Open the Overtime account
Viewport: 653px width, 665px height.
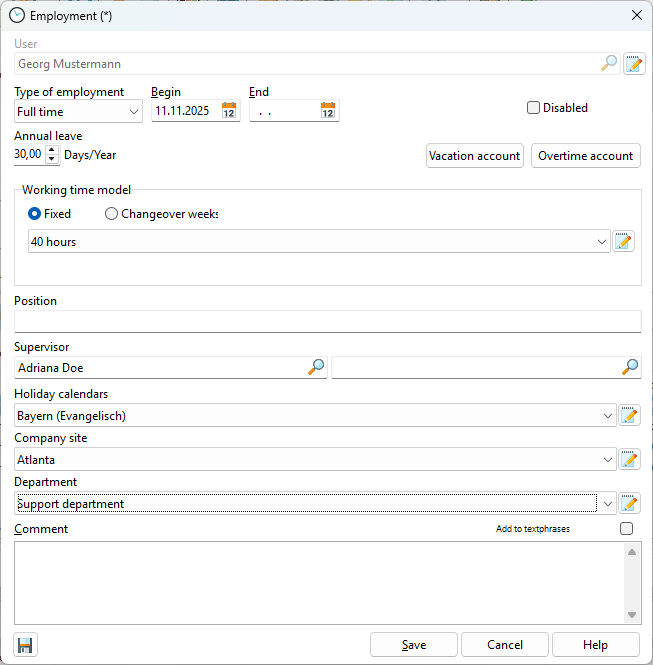585,156
